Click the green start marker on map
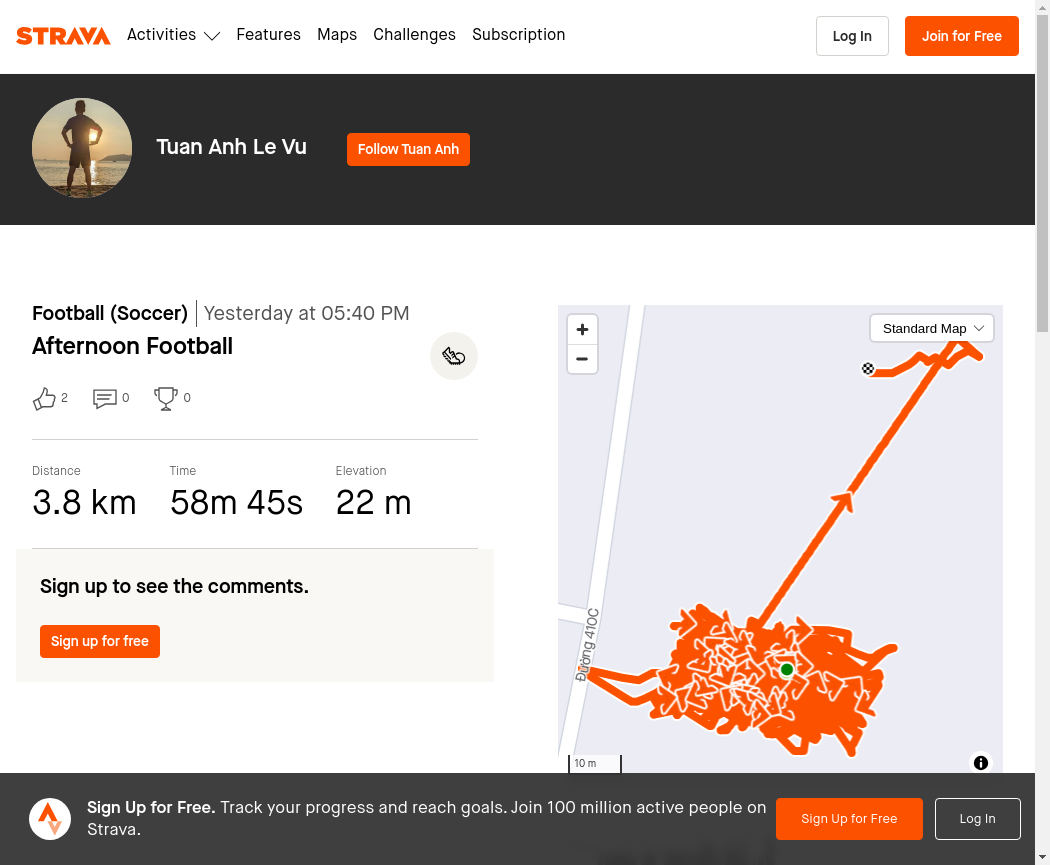 coord(787,670)
